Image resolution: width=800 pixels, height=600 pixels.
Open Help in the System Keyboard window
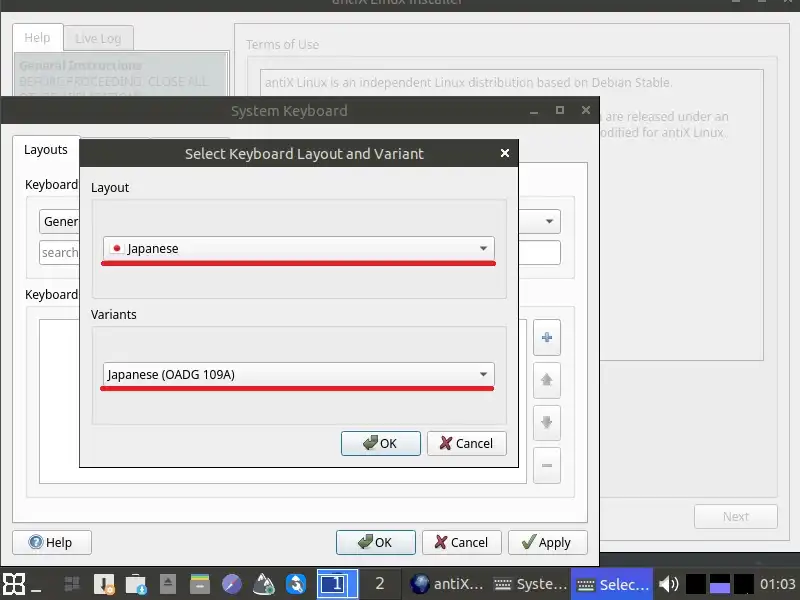click(x=50, y=542)
